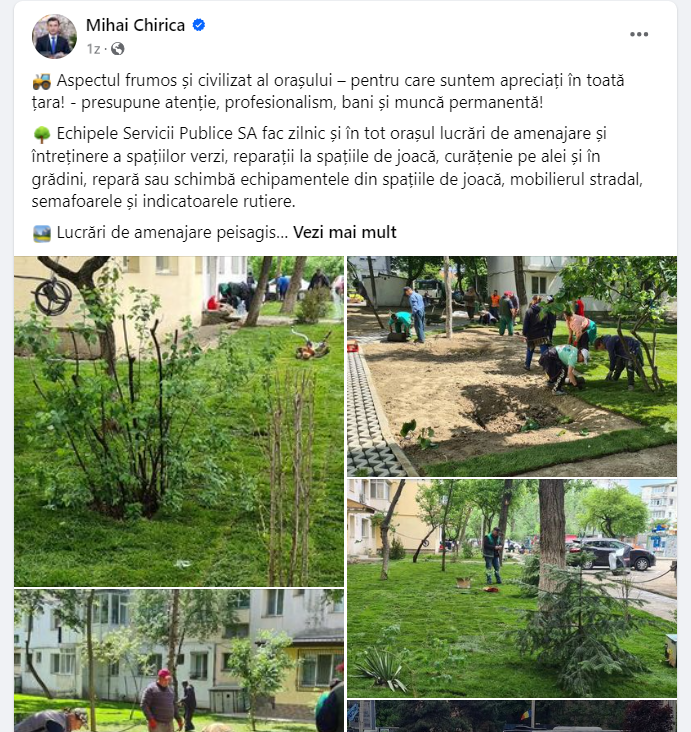Click the Lucrări de amenajare peisagis text
Screen dimensions: 691x732
172,232
